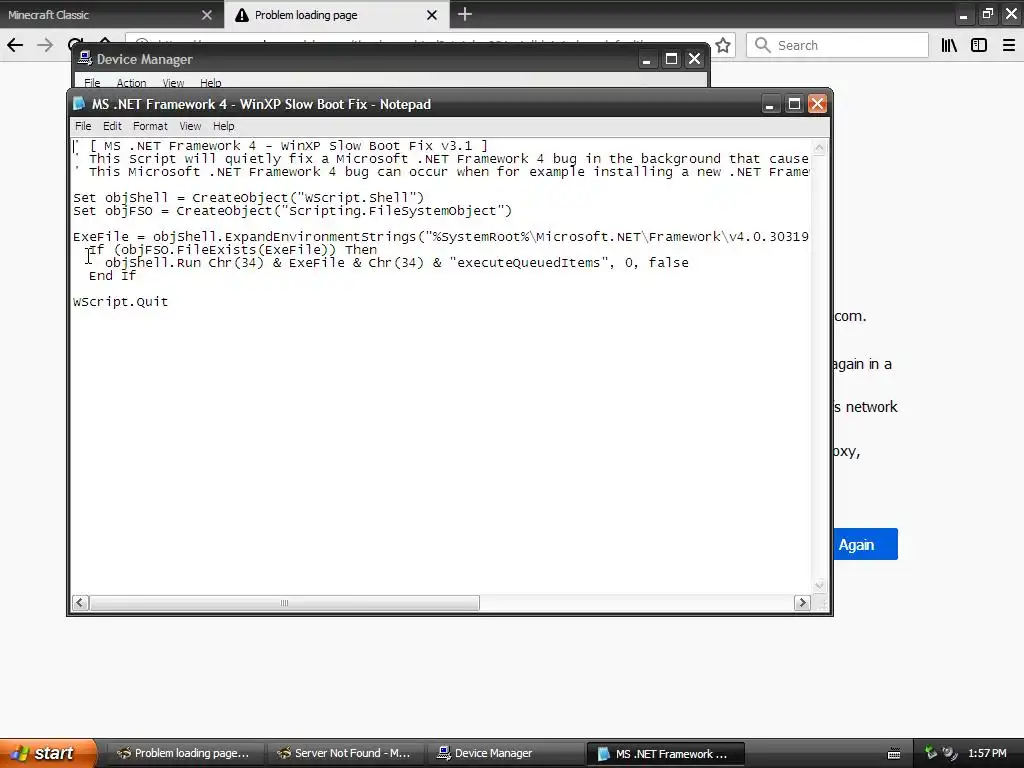Open Notepad Format menu

pos(150,126)
